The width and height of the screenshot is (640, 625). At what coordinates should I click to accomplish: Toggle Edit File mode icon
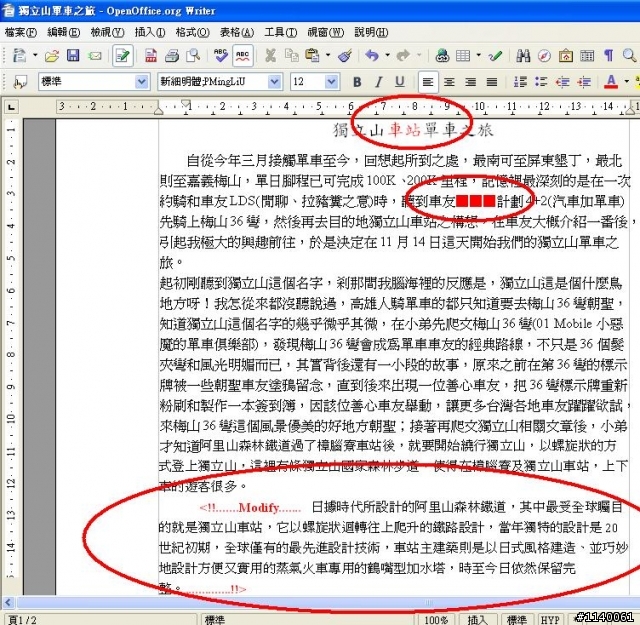pos(122,55)
